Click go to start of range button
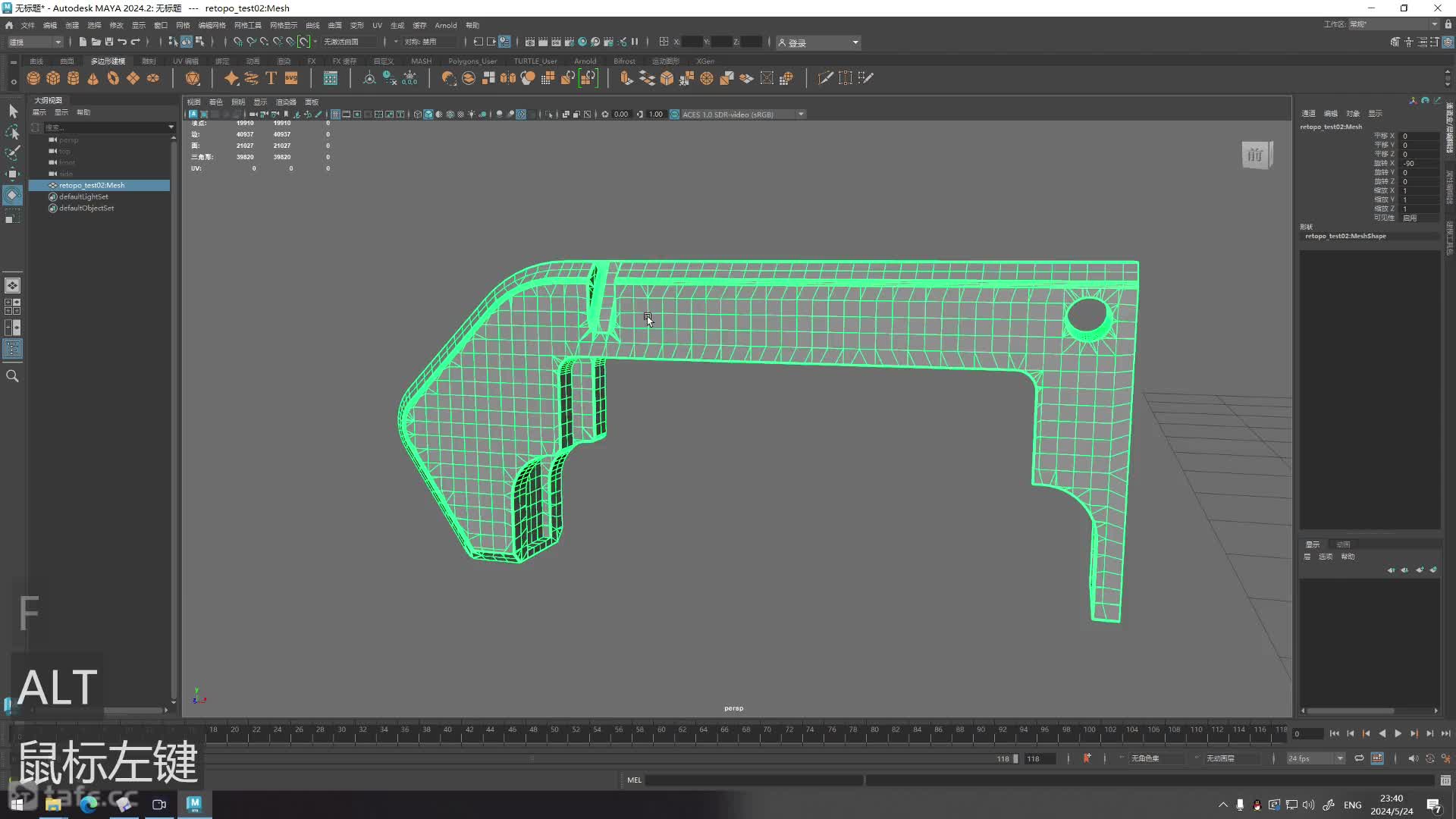This screenshot has height=819, width=1456. point(1334,734)
